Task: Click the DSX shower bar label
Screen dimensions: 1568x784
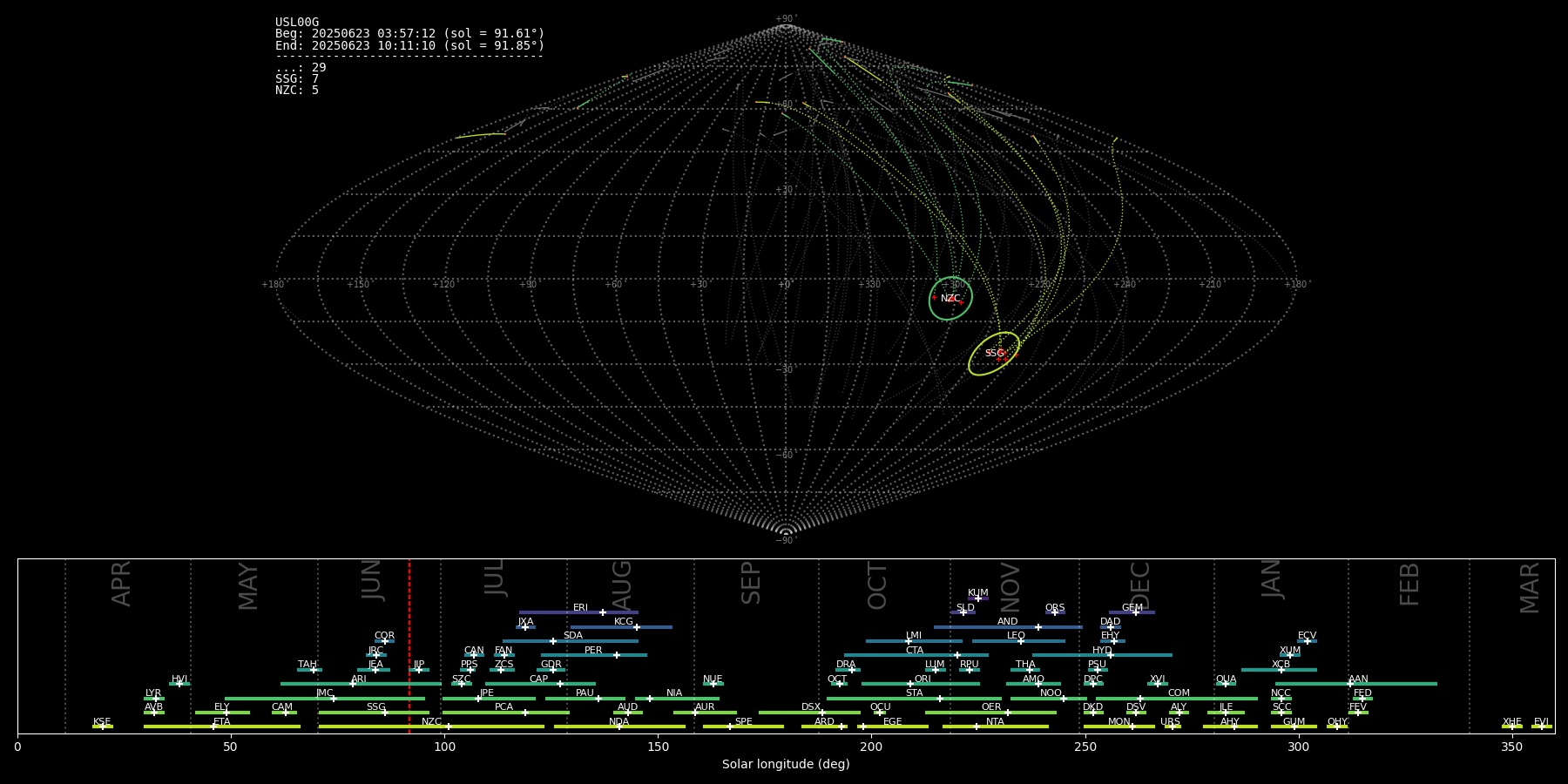Action: tap(811, 707)
